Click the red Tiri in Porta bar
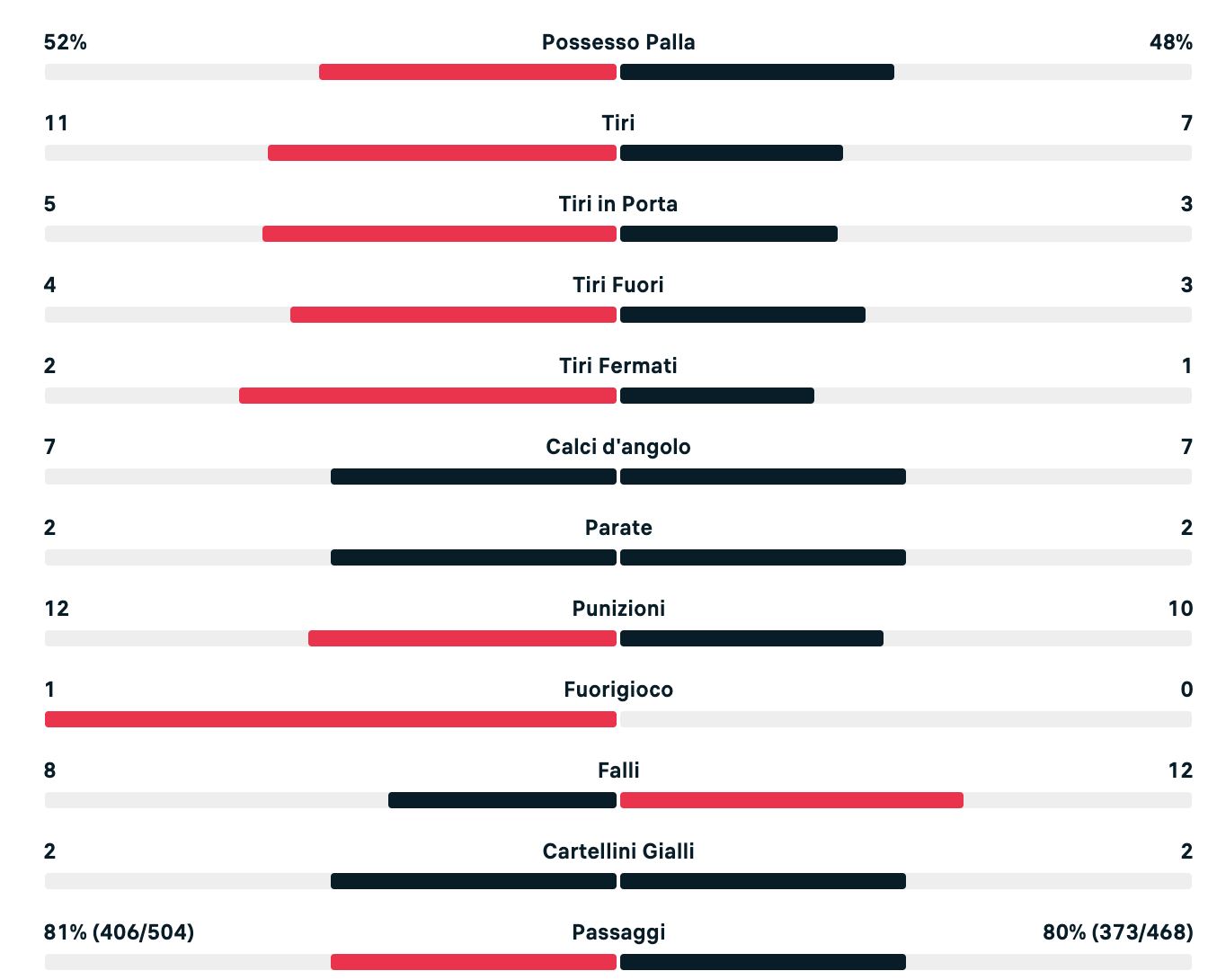This screenshot has width=1208, height=980. pos(440,234)
